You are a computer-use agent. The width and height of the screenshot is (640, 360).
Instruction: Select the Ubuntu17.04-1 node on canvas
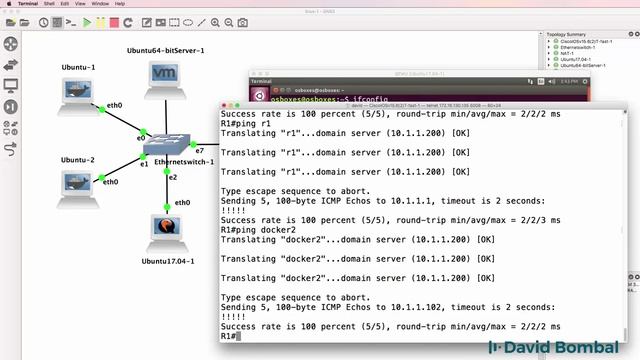pyautogui.click(x=167, y=233)
